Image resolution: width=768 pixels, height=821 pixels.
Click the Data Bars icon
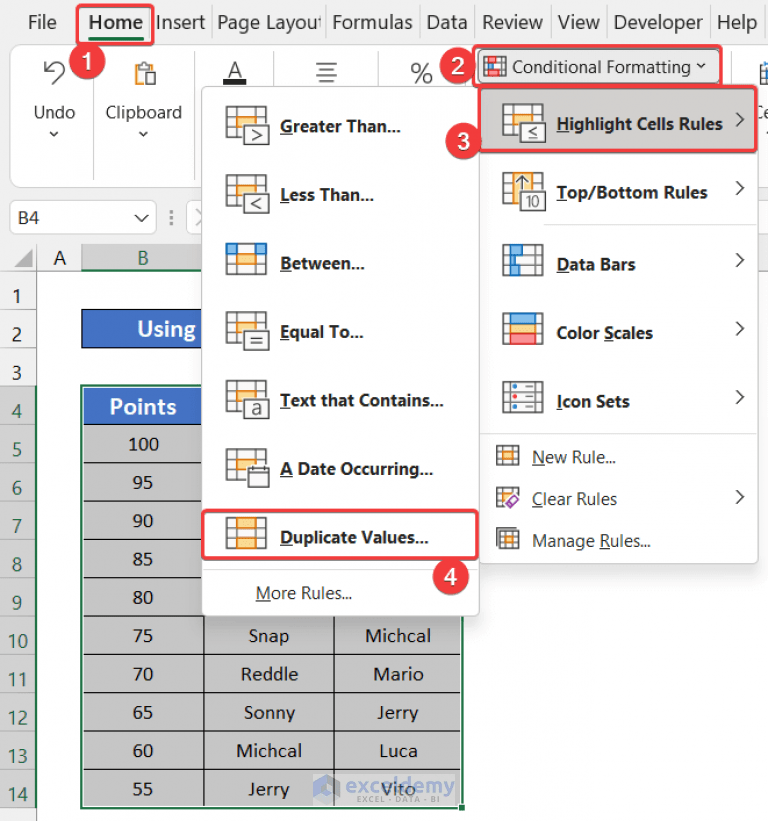522,260
